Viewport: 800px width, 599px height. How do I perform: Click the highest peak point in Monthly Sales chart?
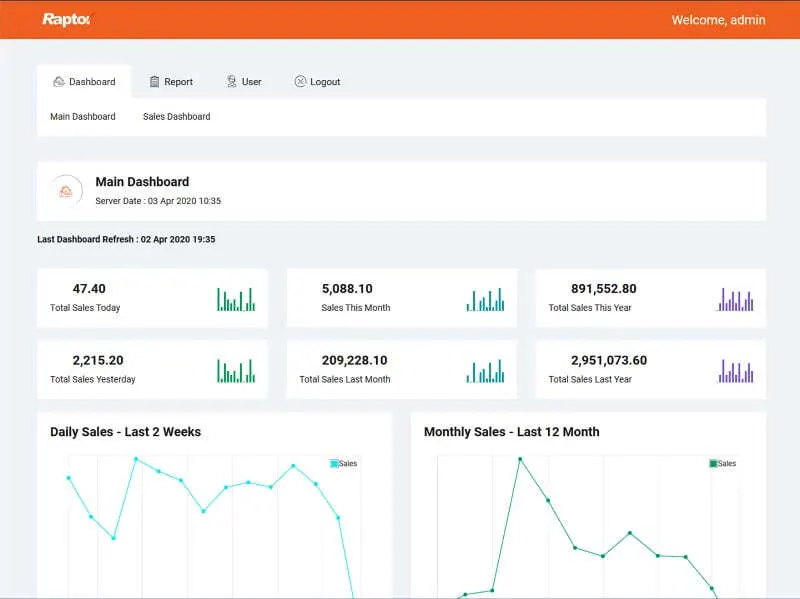pyautogui.click(x=520, y=459)
